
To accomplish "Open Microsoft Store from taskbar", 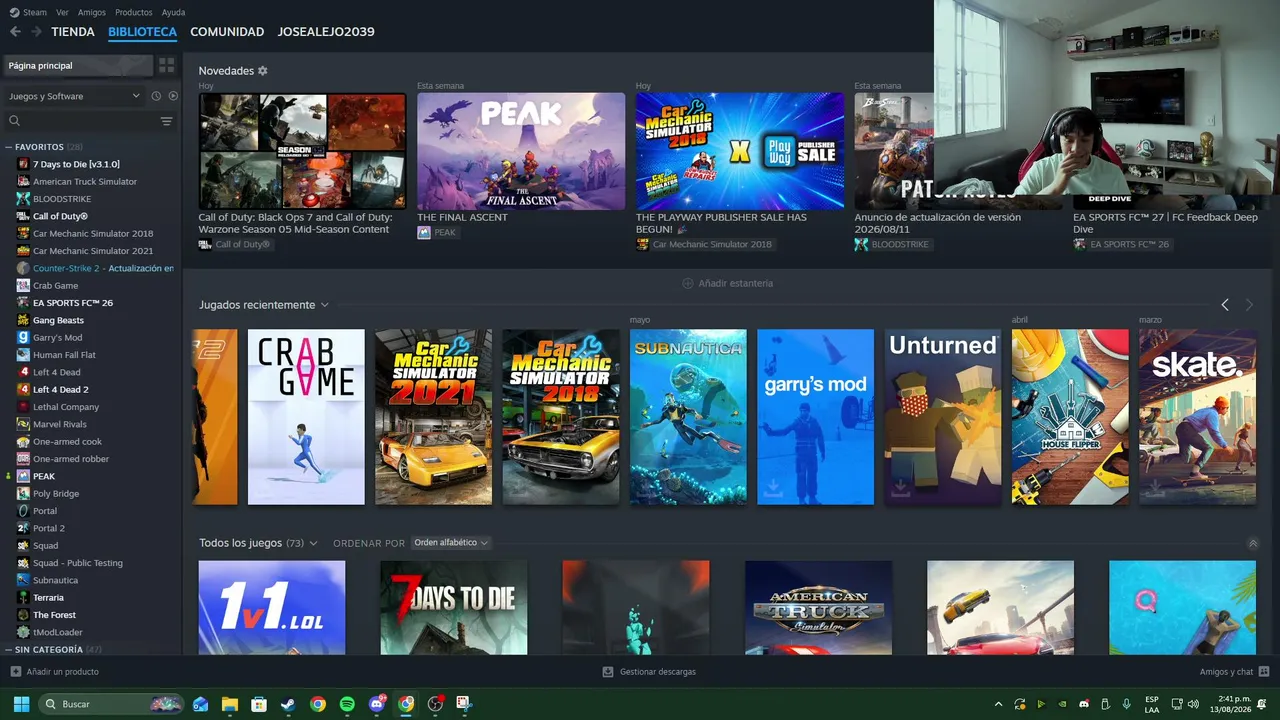I will pyautogui.click(x=259, y=704).
